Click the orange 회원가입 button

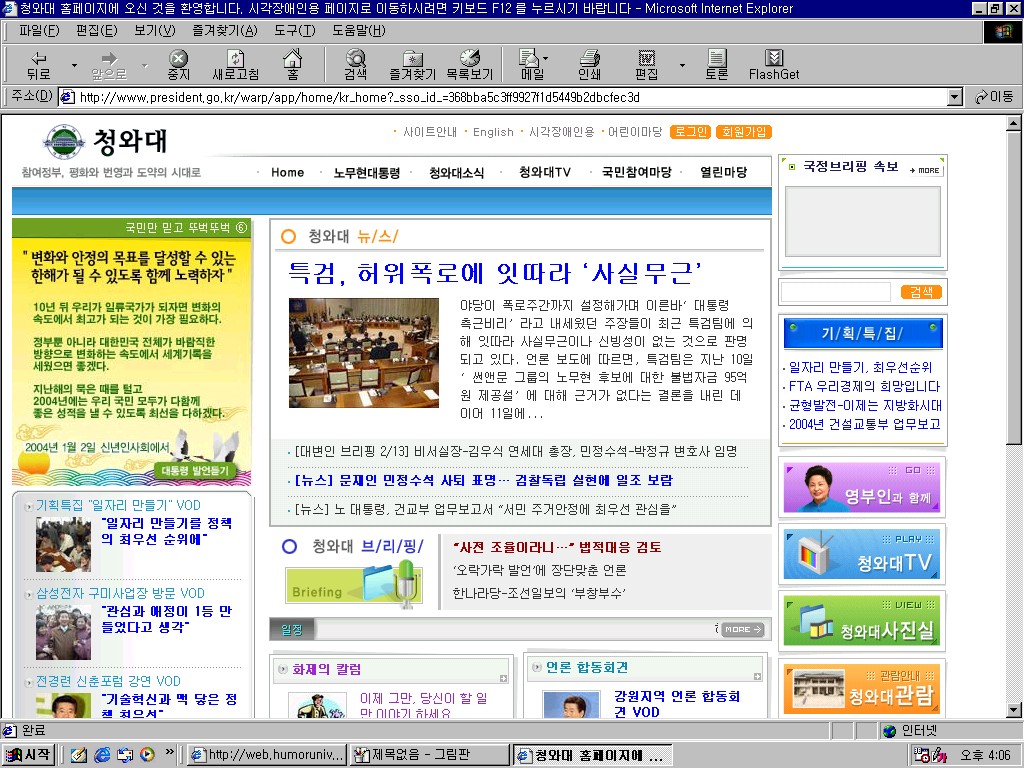tap(744, 132)
